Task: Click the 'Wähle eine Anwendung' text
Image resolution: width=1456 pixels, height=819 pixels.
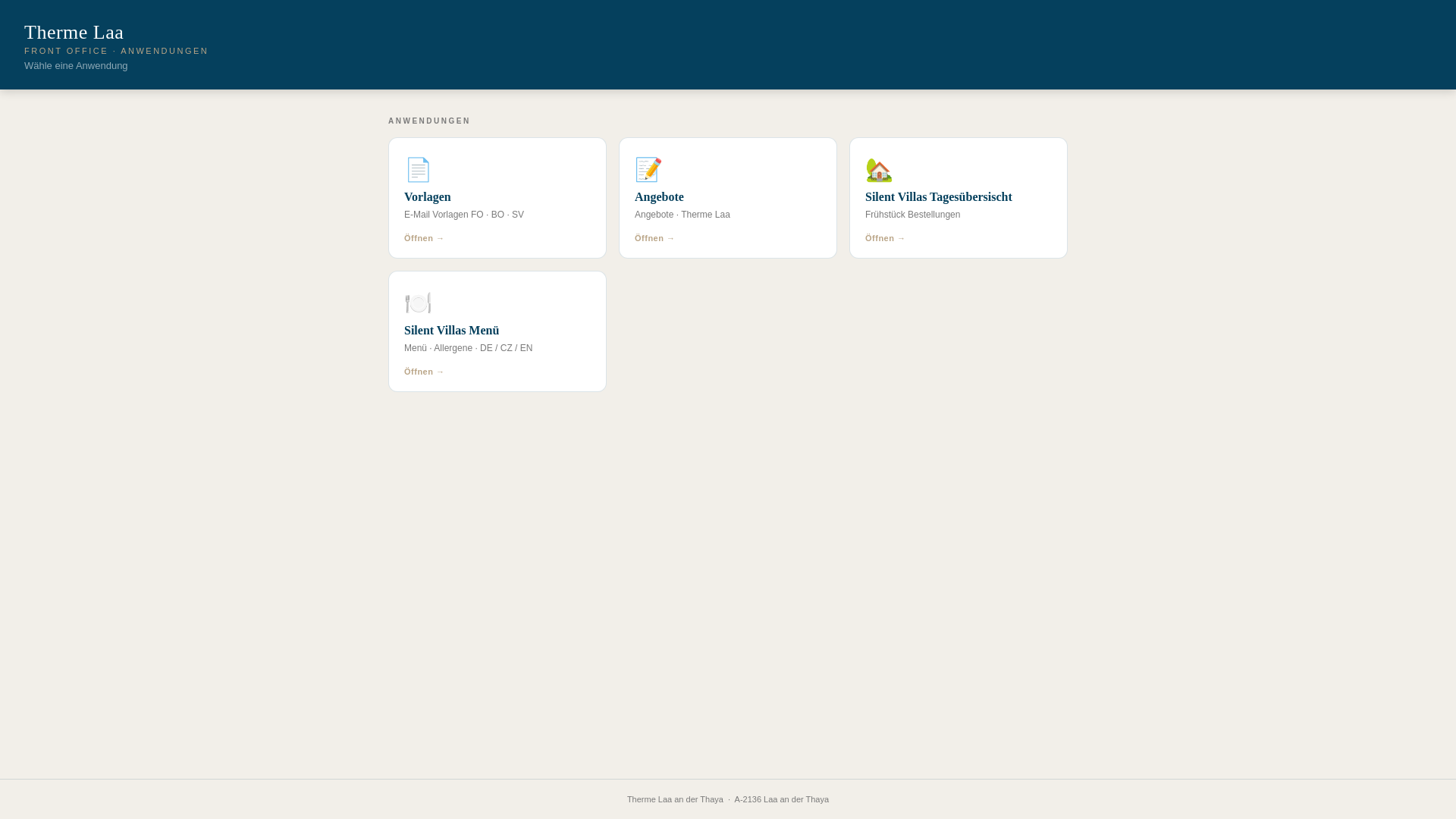Action: tap(76, 66)
